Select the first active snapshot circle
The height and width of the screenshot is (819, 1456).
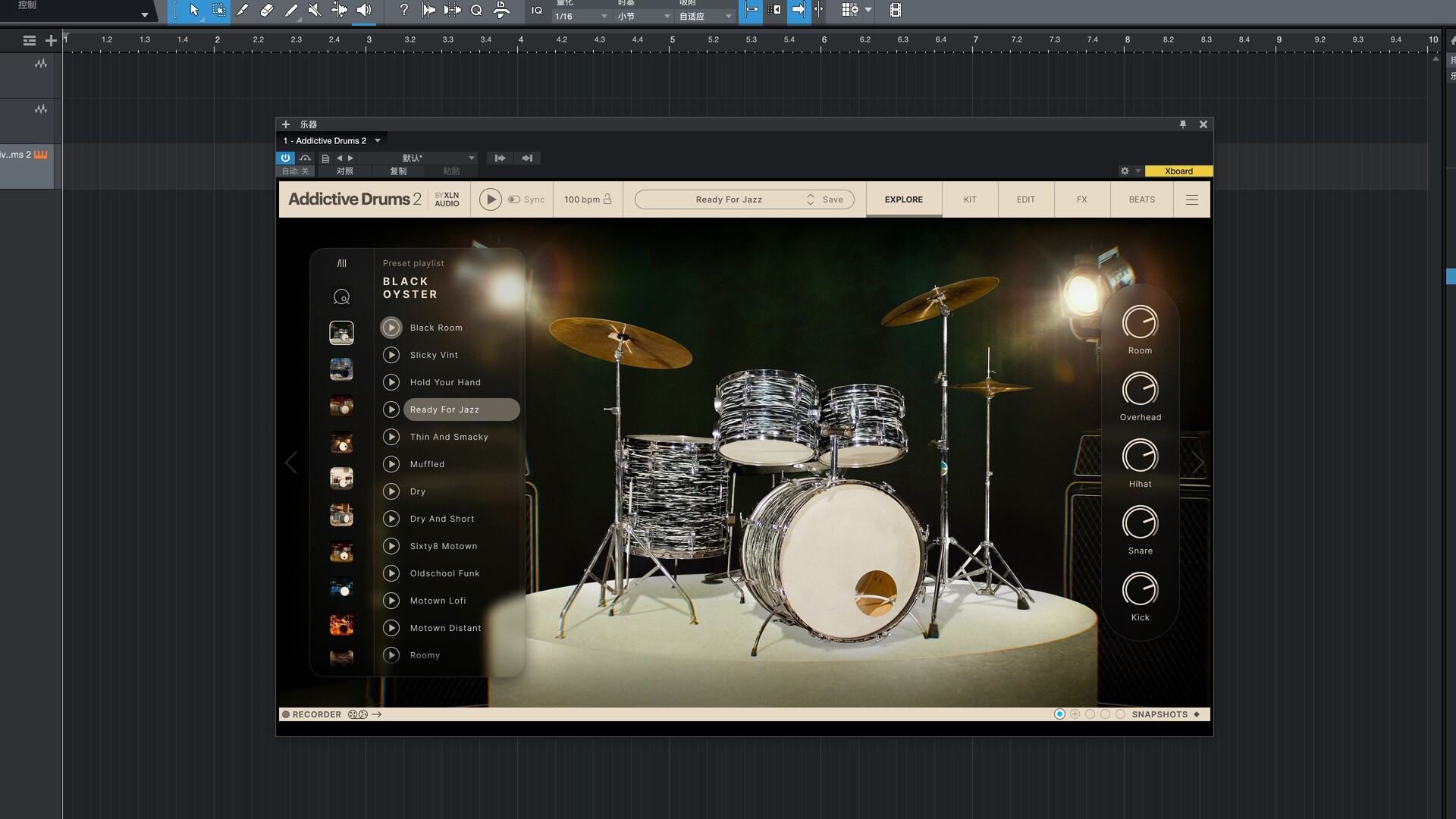click(x=1059, y=714)
